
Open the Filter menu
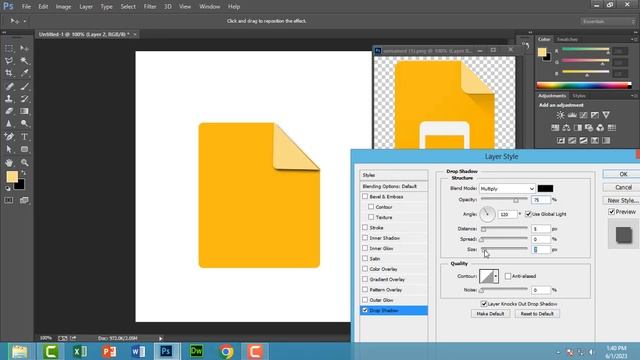tap(150, 7)
